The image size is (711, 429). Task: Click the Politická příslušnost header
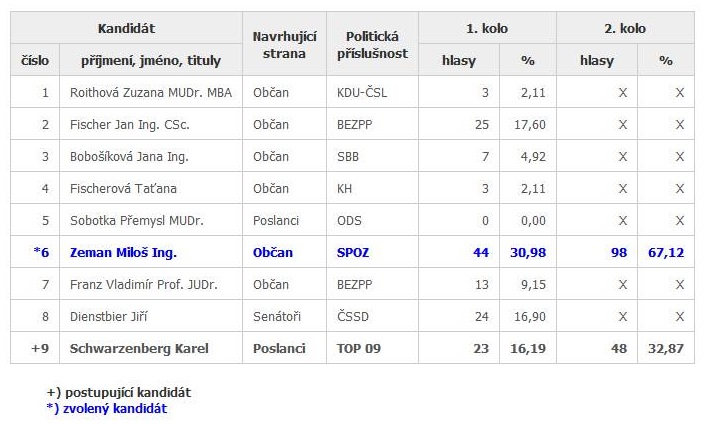click(x=372, y=45)
